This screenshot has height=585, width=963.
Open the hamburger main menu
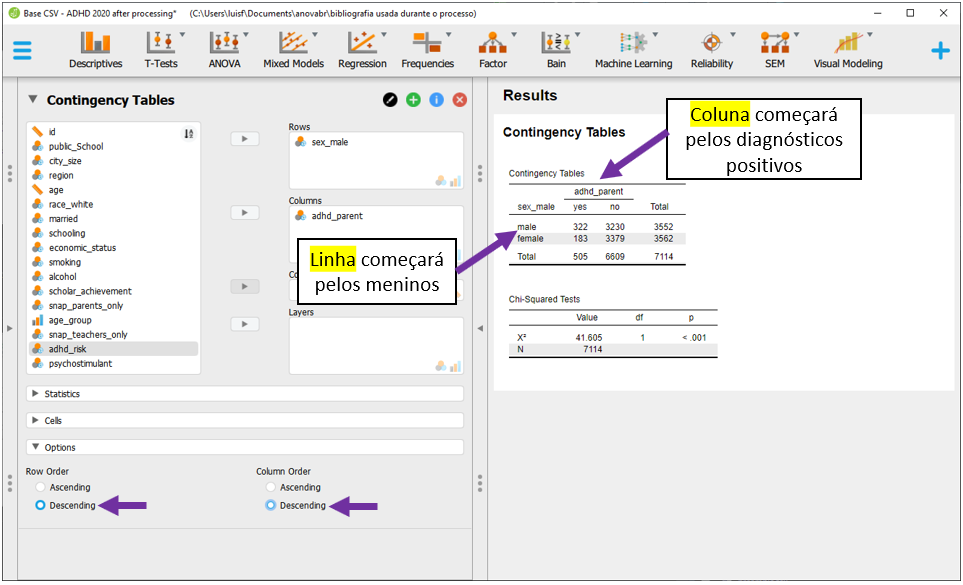22,51
